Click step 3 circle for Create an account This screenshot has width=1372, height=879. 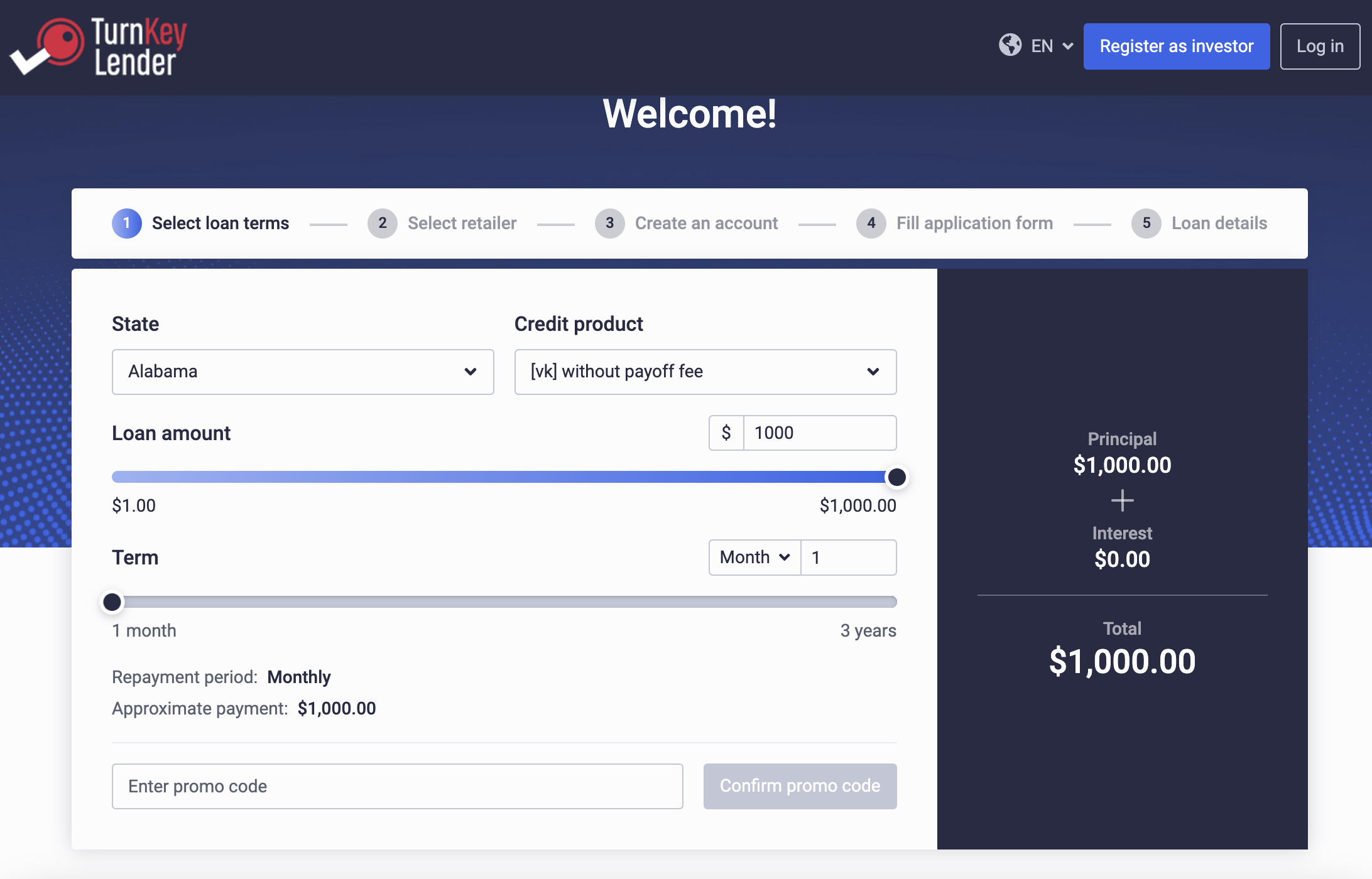pyautogui.click(x=609, y=224)
